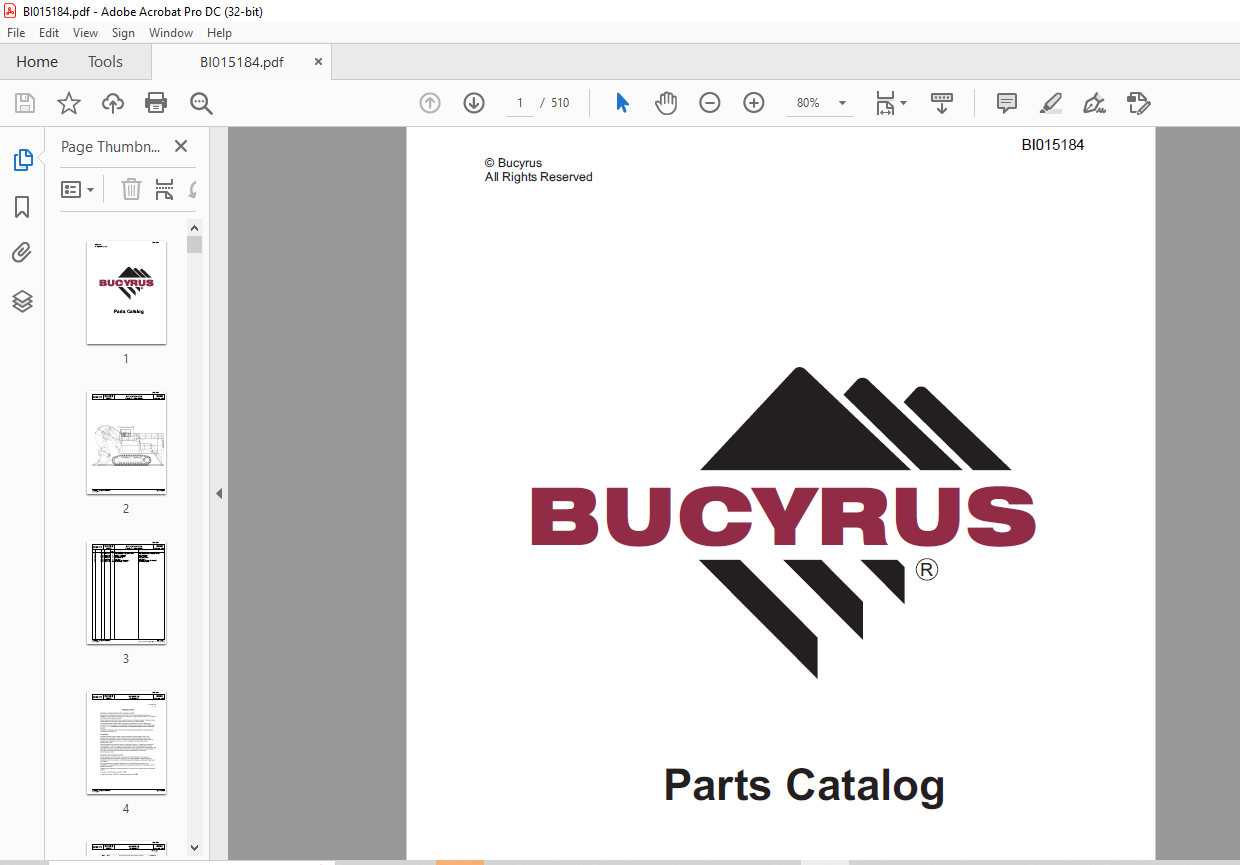Open the Bookmarks panel icon
This screenshot has height=865, width=1240.
pos(22,207)
